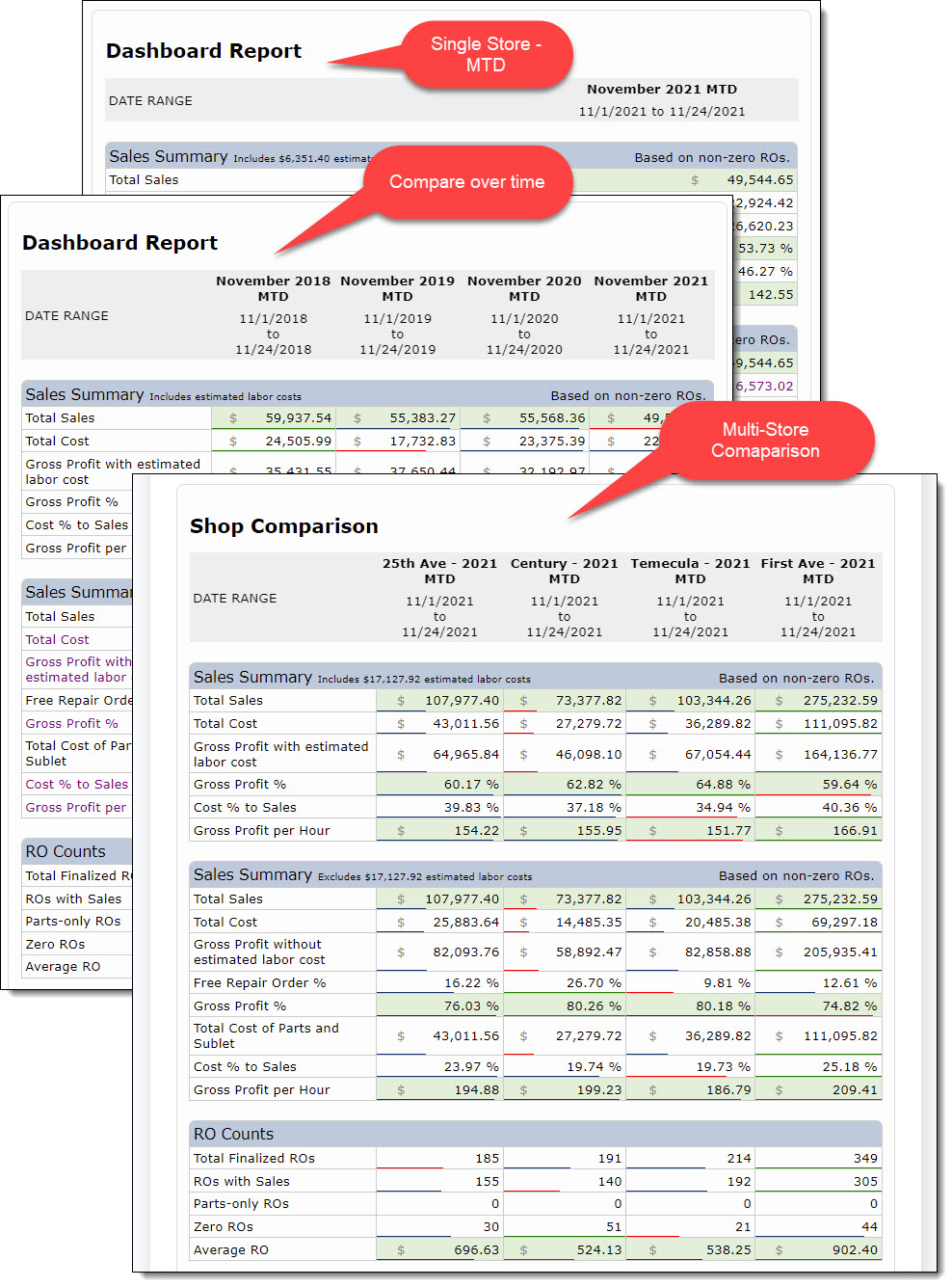Click the November 2020 MTD column header
The width and height of the screenshot is (952, 1287).
point(524,288)
